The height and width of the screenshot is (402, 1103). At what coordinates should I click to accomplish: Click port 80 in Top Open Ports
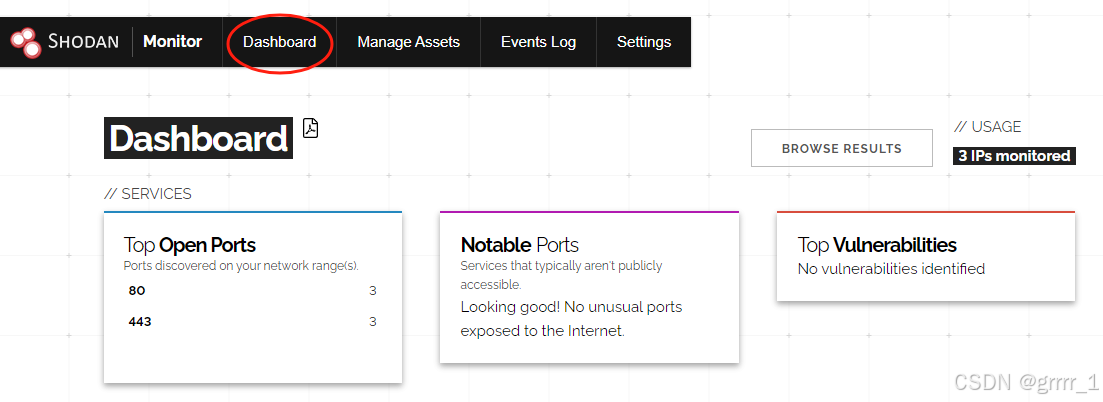click(x=136, y=291)
